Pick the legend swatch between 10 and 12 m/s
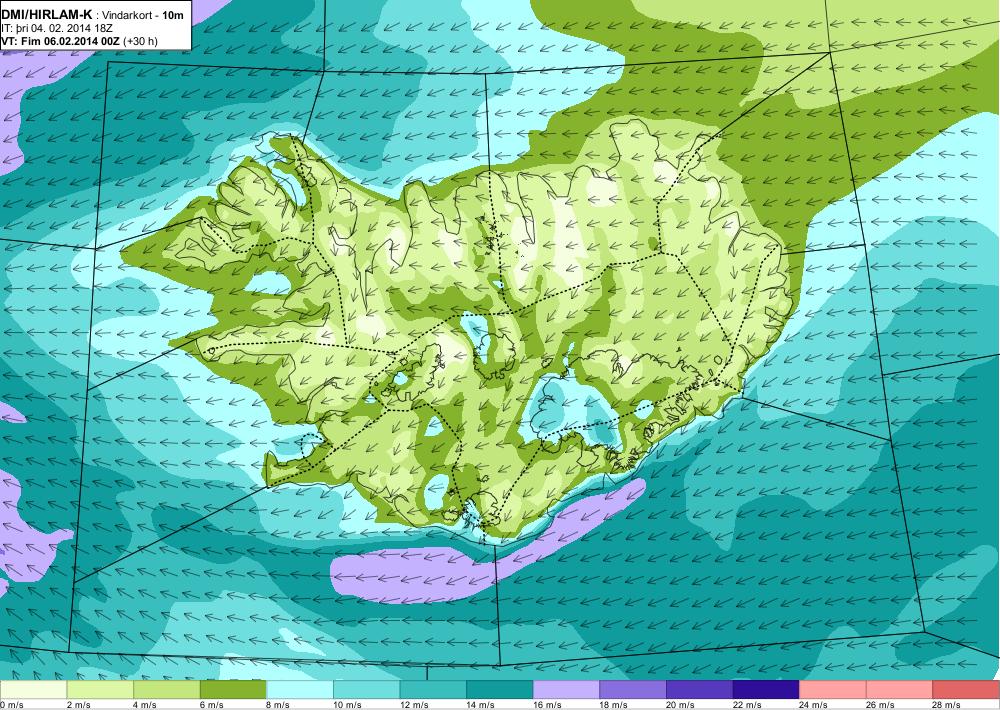This screenshot has height=710, width=1000. coord(367,690)
